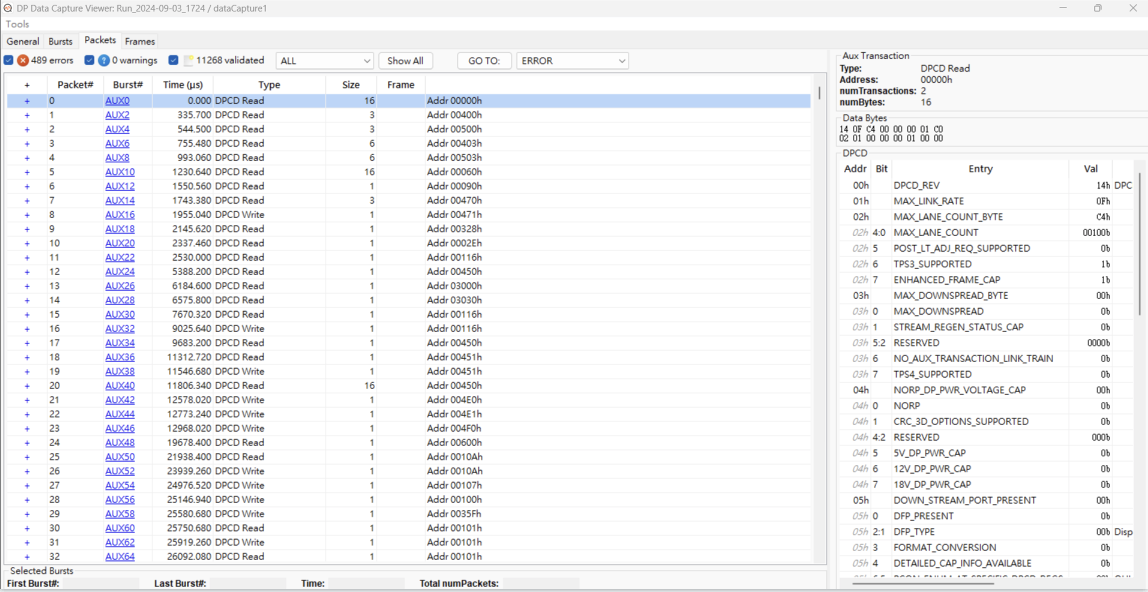
Task: Toggle the 11268 validated checkbox
Action: (x=174, y=60)
